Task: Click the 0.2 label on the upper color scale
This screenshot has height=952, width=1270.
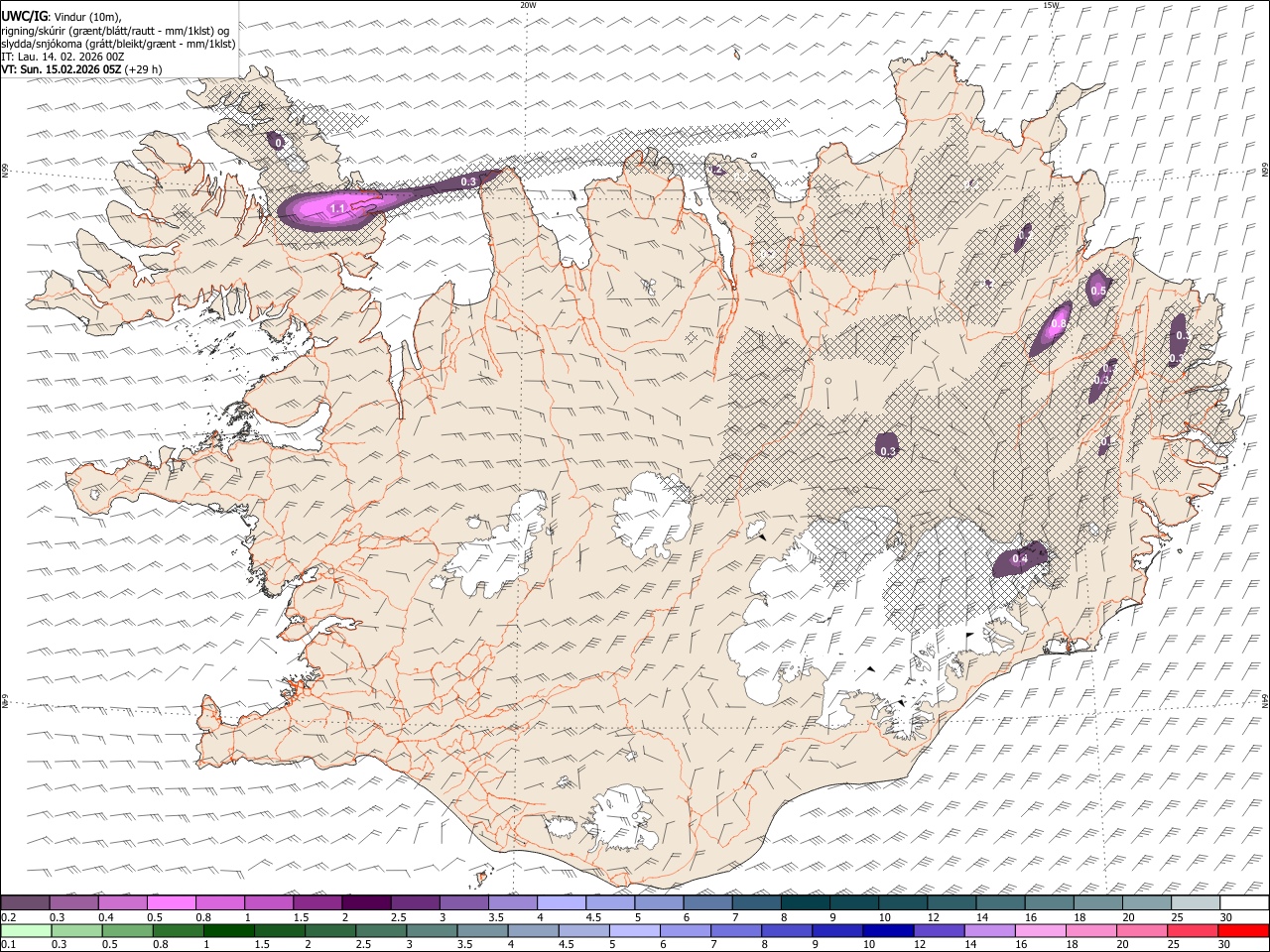Action: click(x=9, y=917)
